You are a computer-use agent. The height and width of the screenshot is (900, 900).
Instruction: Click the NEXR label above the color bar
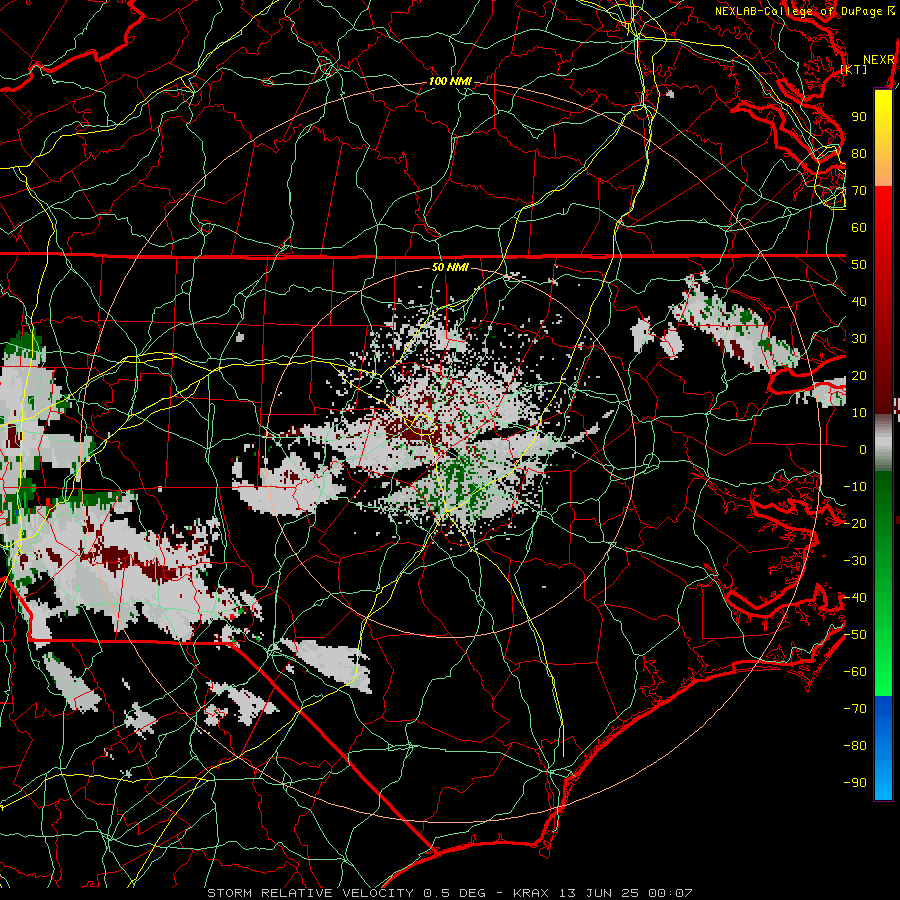[x=879, y=60]
